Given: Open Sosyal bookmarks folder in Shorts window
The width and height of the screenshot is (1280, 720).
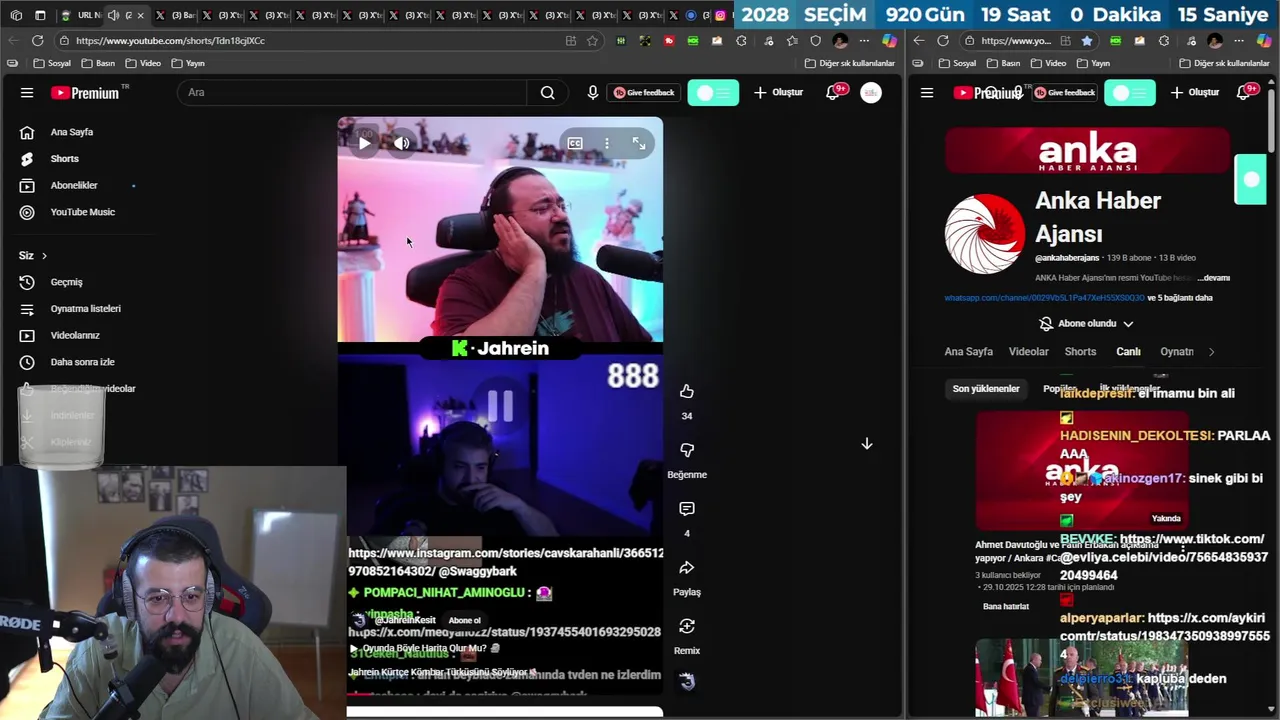Looking at the screenshot, I should (x=52, y=63).
